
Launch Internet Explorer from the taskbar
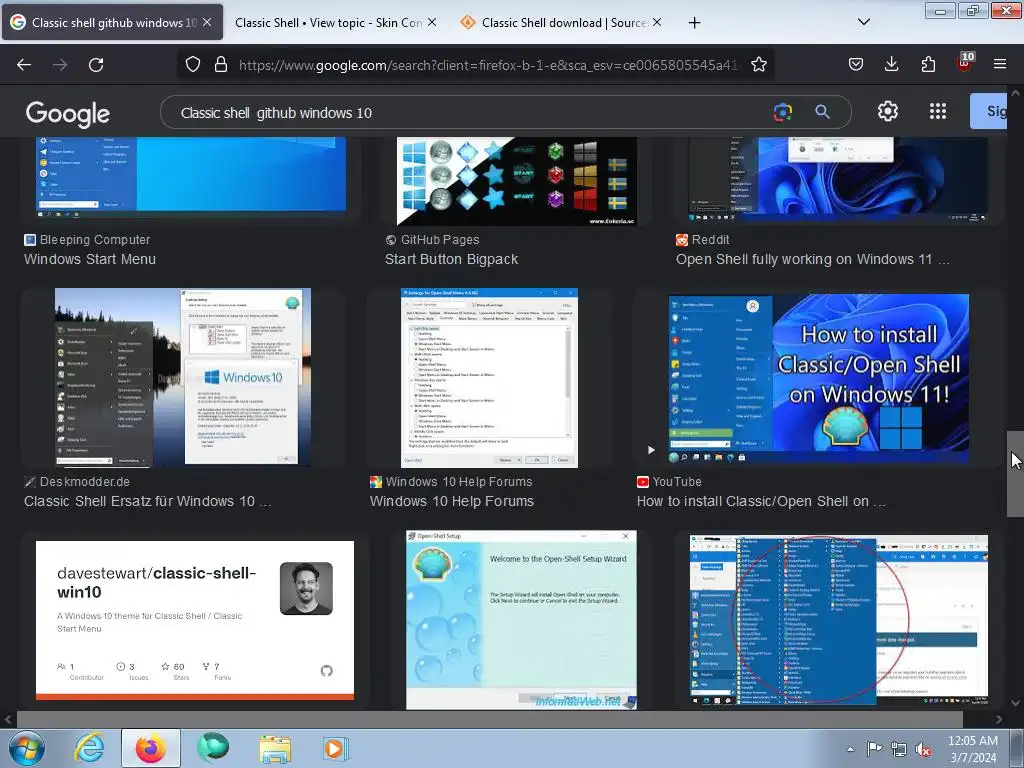89,748
